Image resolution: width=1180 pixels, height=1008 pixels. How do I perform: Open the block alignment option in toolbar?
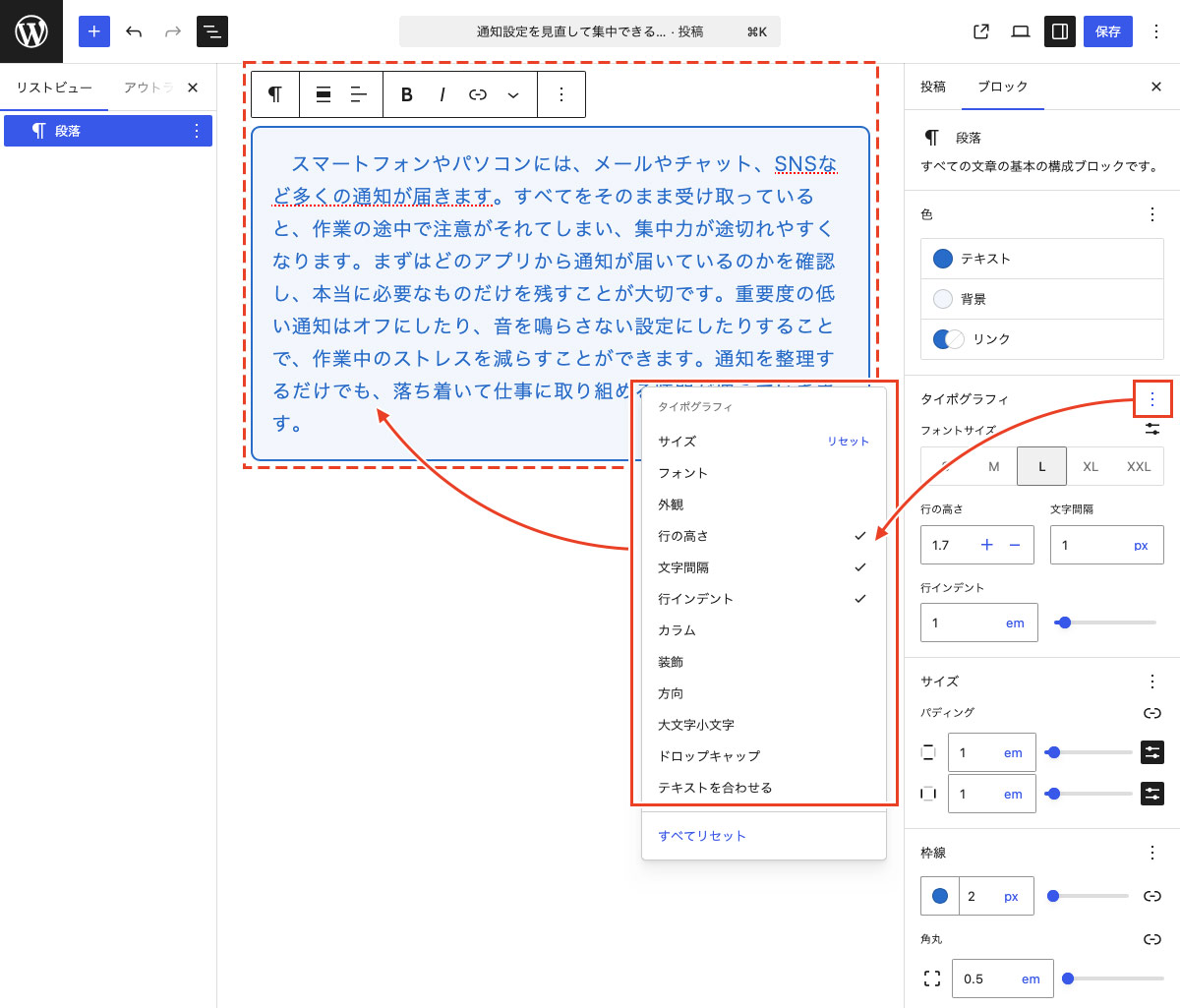(323, 94)
